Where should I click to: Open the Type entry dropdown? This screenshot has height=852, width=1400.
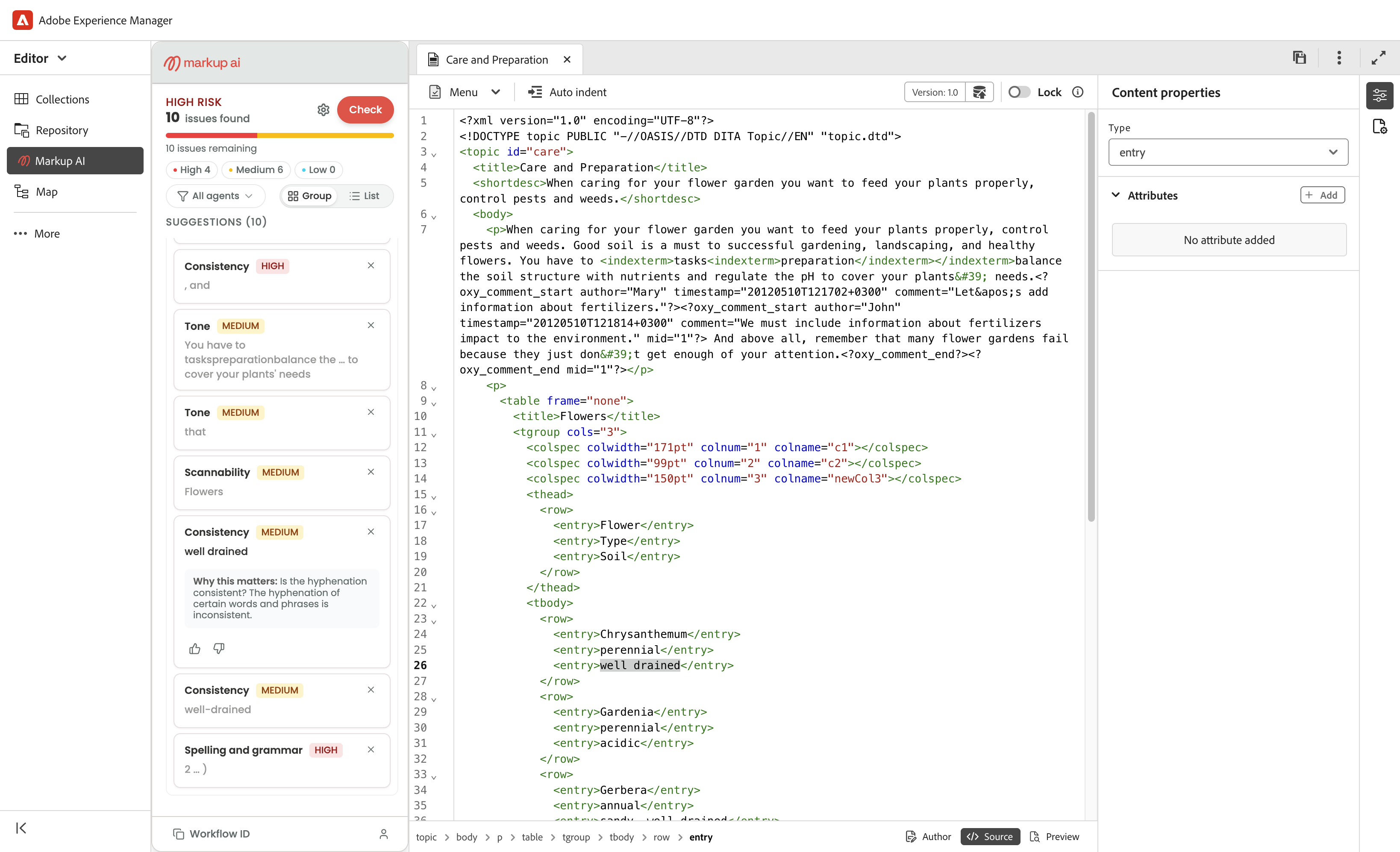coord(1228,152)
